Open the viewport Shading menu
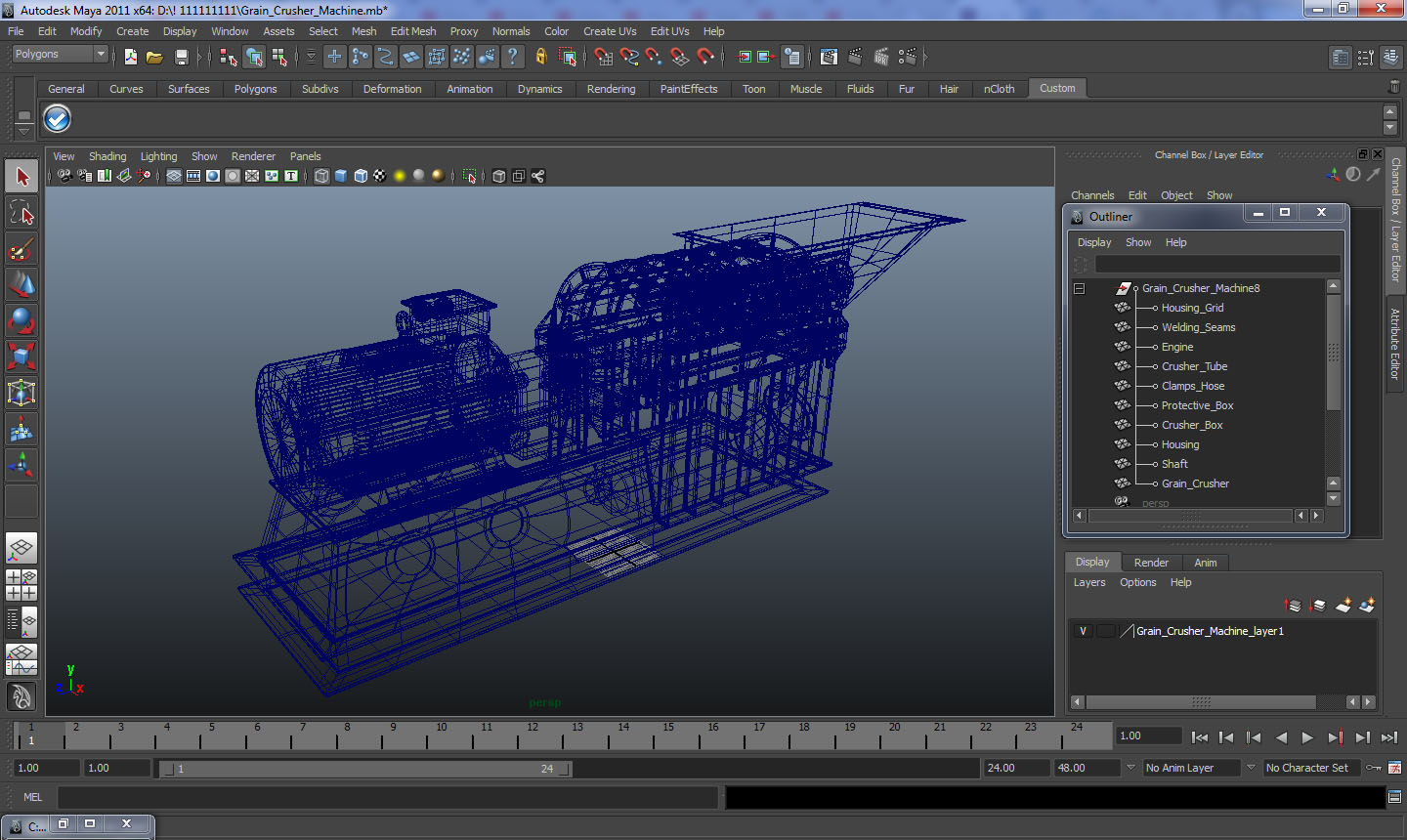Screen dimensions: 1407x840 pyautogui.click(x=107, y=156)
